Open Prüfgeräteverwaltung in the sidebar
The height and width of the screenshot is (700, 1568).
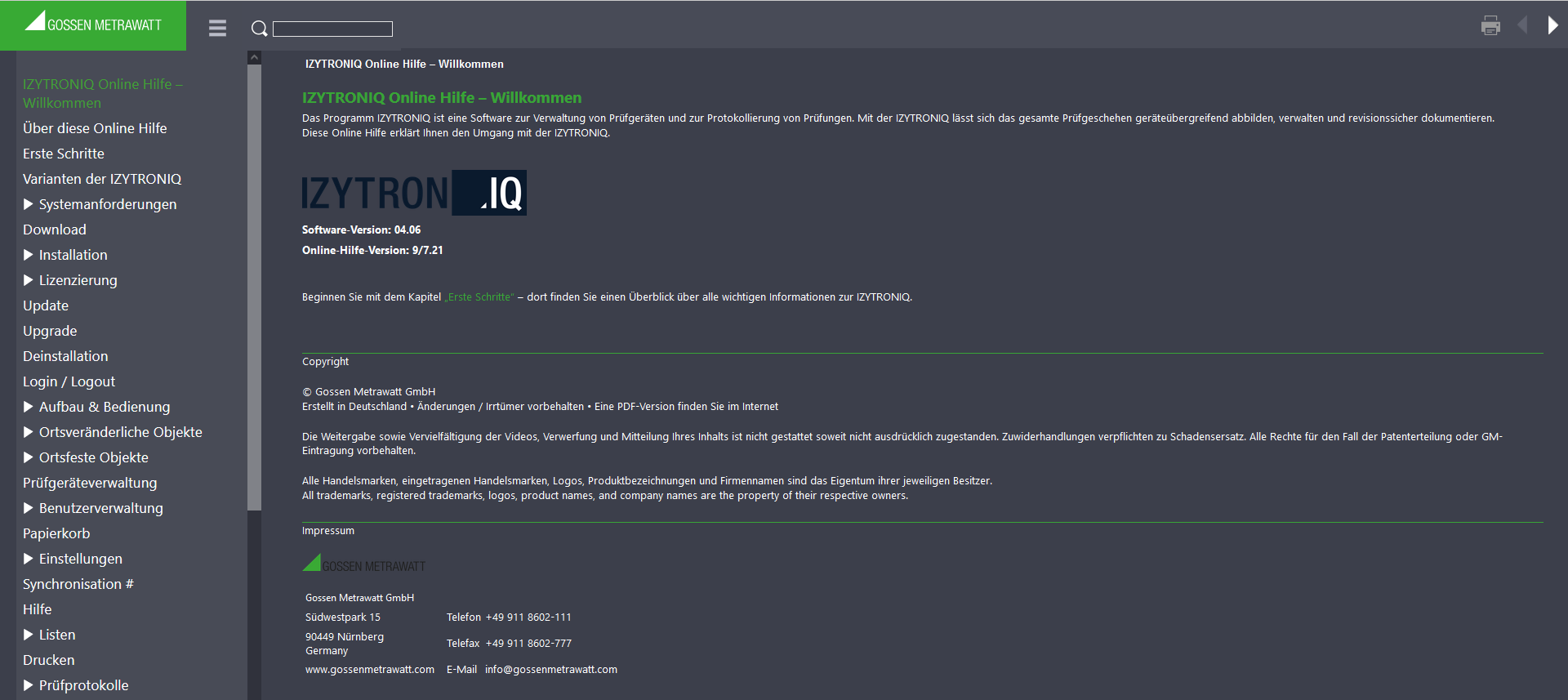click(x=90, y=483)
